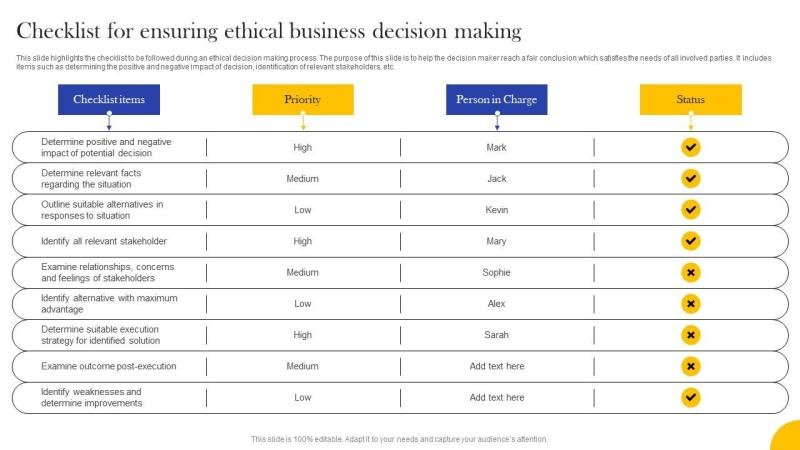Screen dimensions: 800x450
Task: Click the checkmark status icon in Mark's row
Action: pos(690,147)
